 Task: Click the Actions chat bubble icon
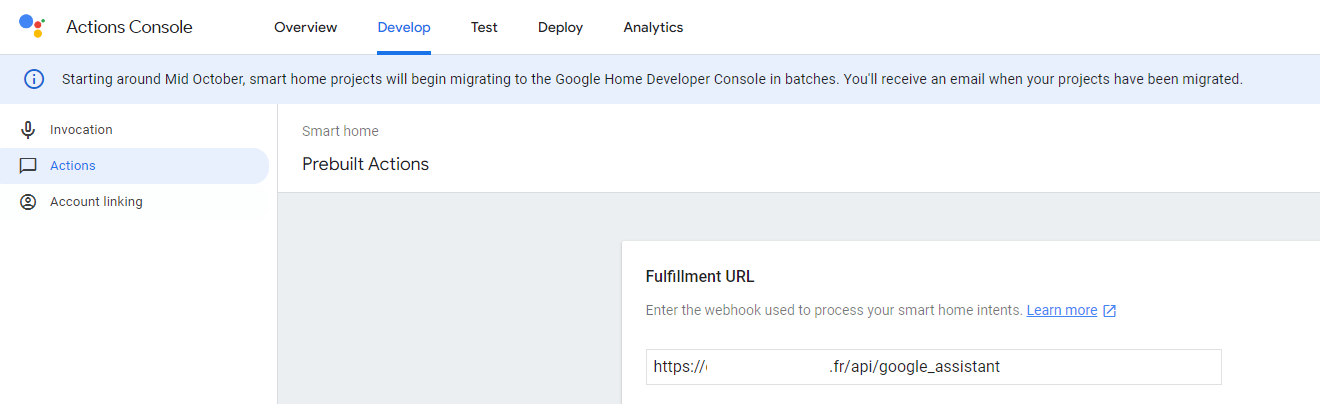click(28, 166)
